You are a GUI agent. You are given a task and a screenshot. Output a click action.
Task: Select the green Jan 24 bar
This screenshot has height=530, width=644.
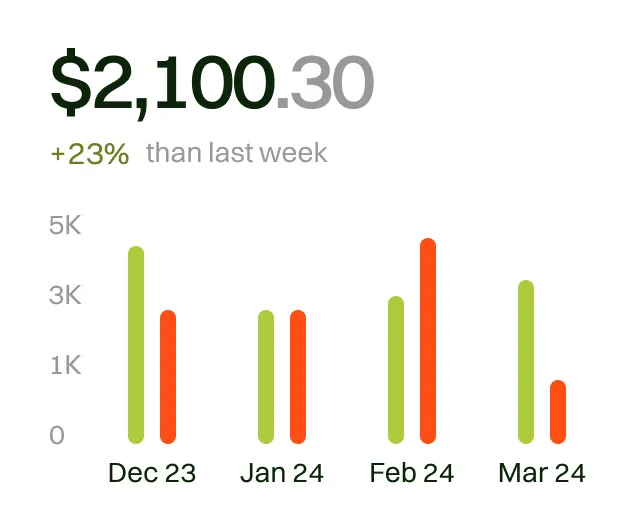266,377
